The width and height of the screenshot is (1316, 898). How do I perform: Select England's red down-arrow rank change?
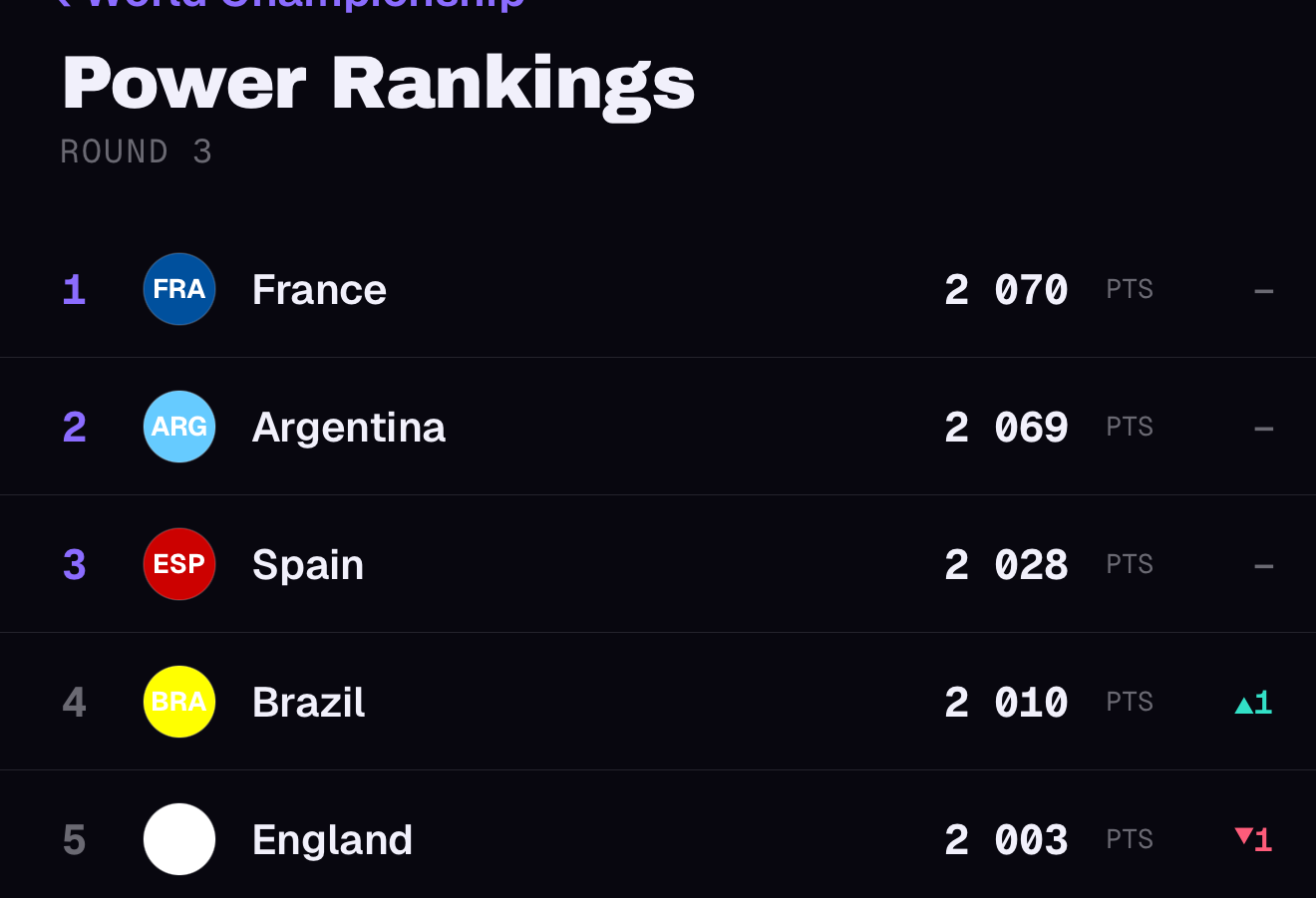1253,839
